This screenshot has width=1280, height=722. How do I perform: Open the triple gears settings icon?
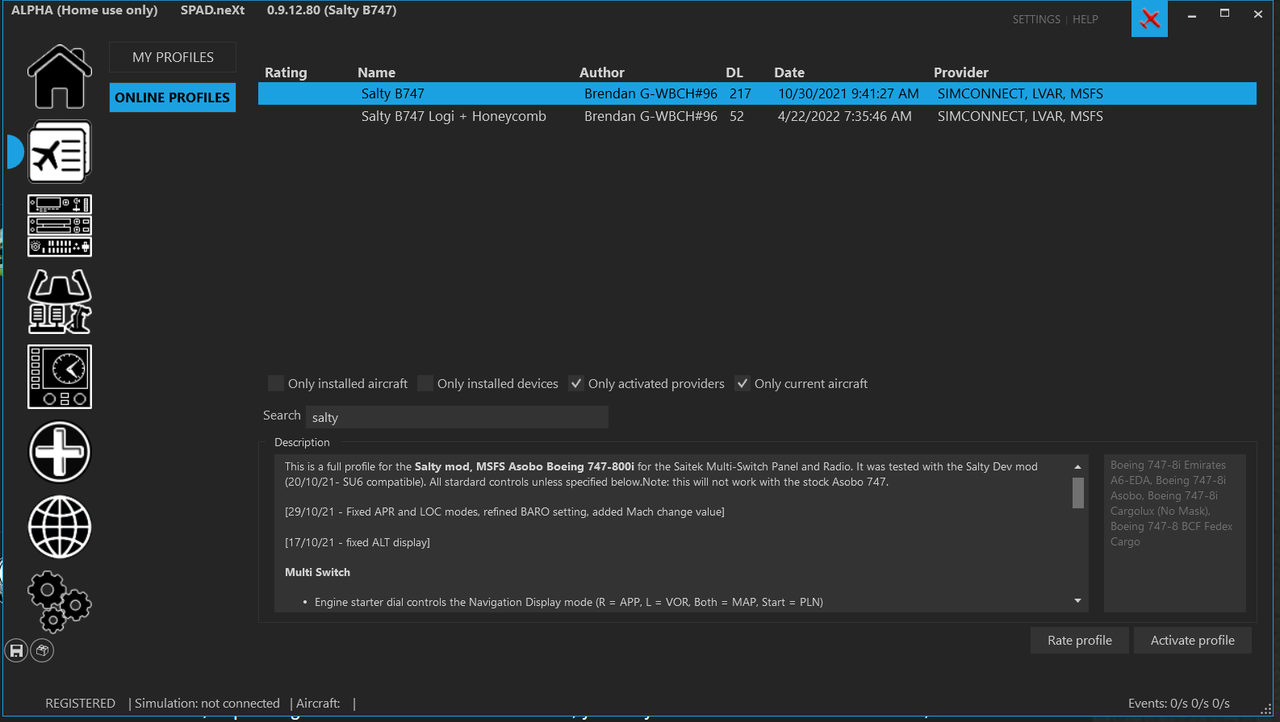click(x=60, y=602)
